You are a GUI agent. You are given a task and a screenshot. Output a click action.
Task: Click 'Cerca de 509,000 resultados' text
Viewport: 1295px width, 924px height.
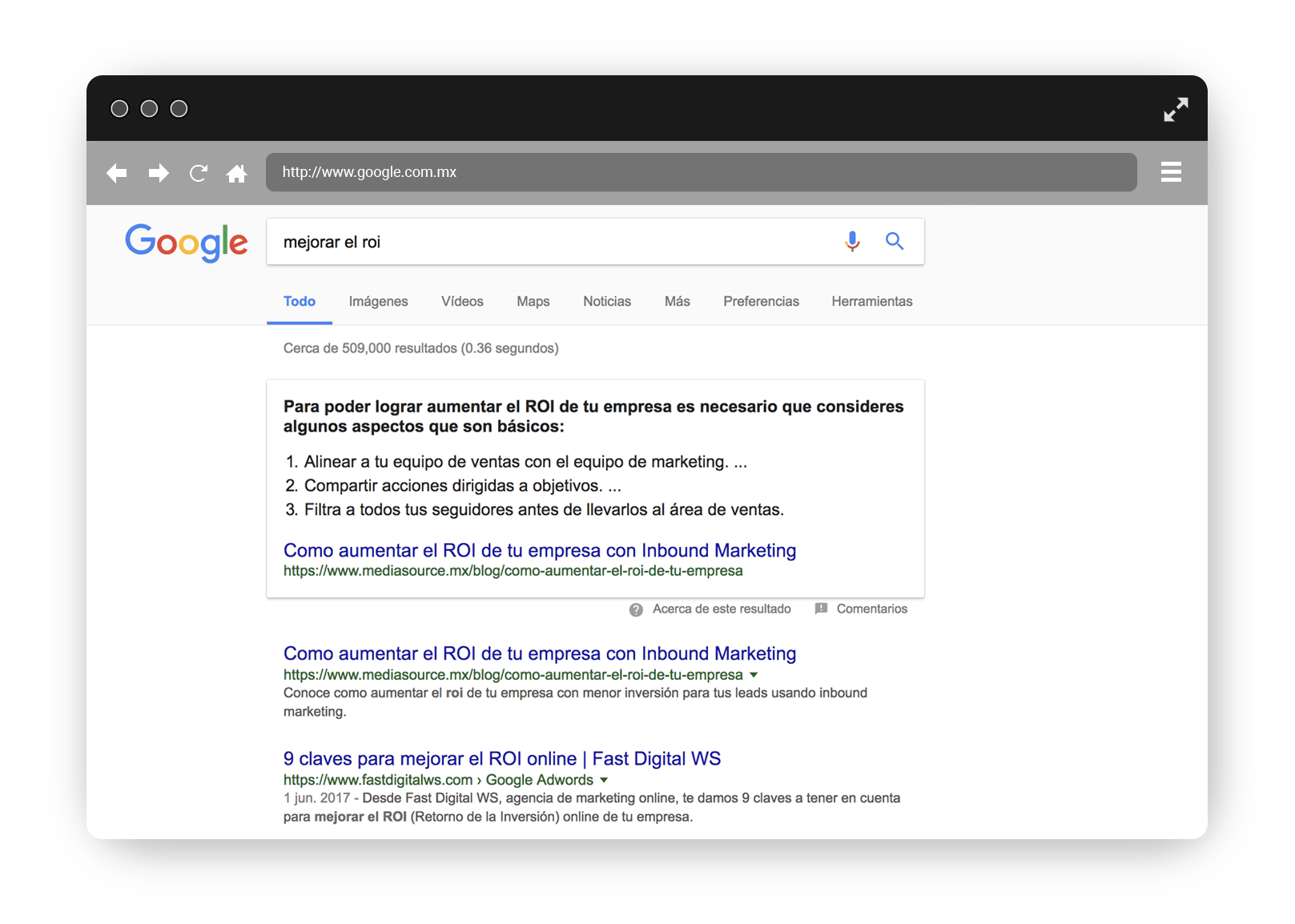point(421,348)
